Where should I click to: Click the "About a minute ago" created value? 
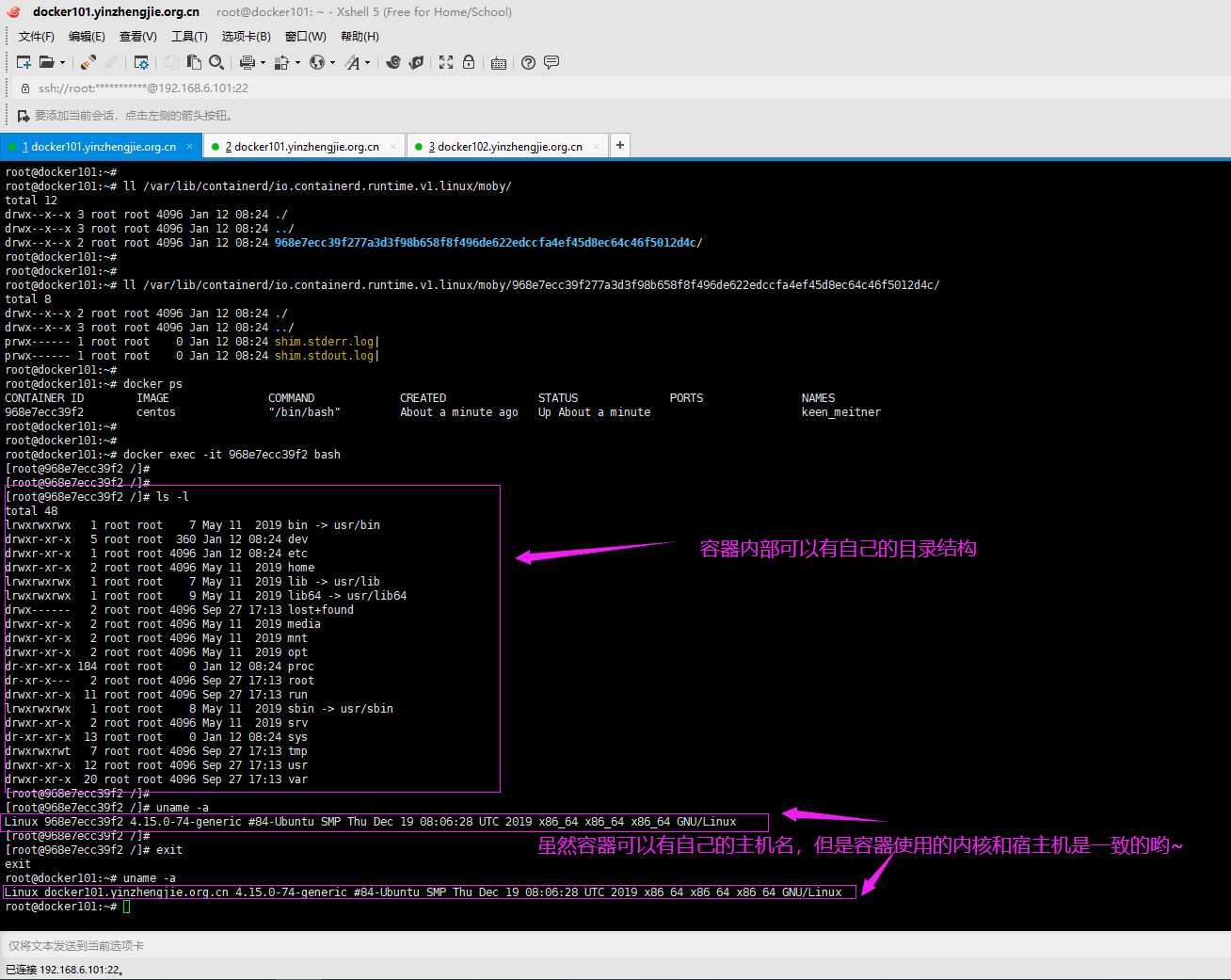(x=459, y=412)
